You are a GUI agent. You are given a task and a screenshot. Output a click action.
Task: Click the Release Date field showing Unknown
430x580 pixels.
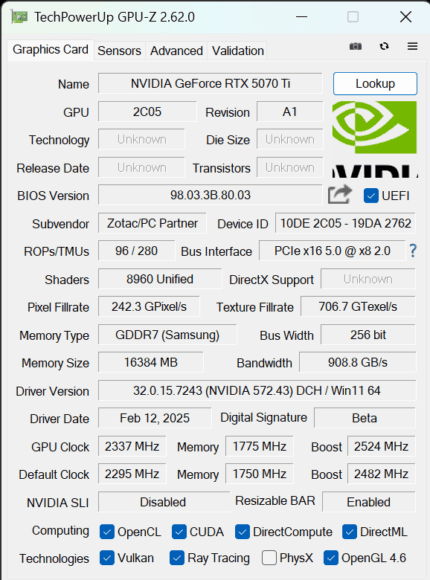(x=141, y=168)
